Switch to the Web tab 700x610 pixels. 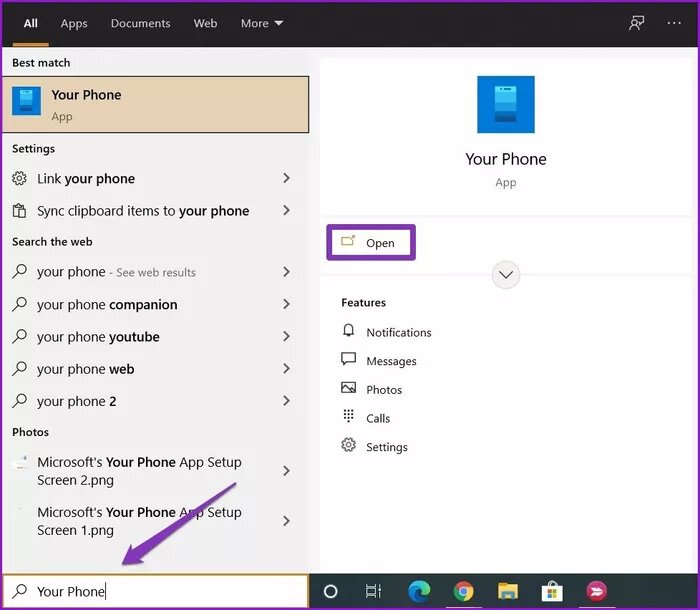(x=205, y=23)
